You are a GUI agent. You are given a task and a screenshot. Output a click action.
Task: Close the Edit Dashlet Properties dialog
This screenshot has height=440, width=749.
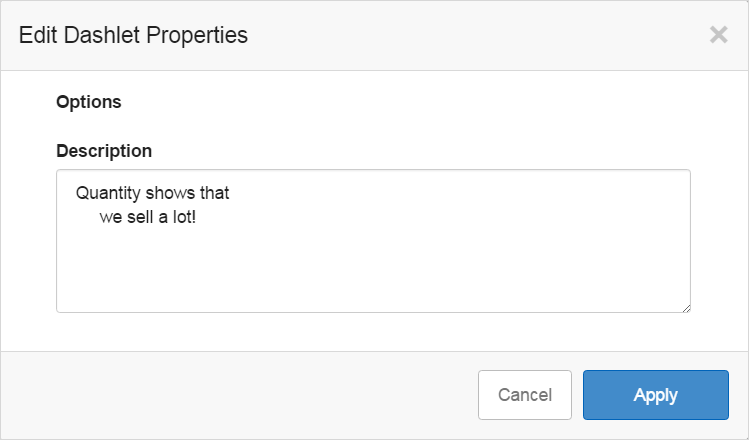718,35
